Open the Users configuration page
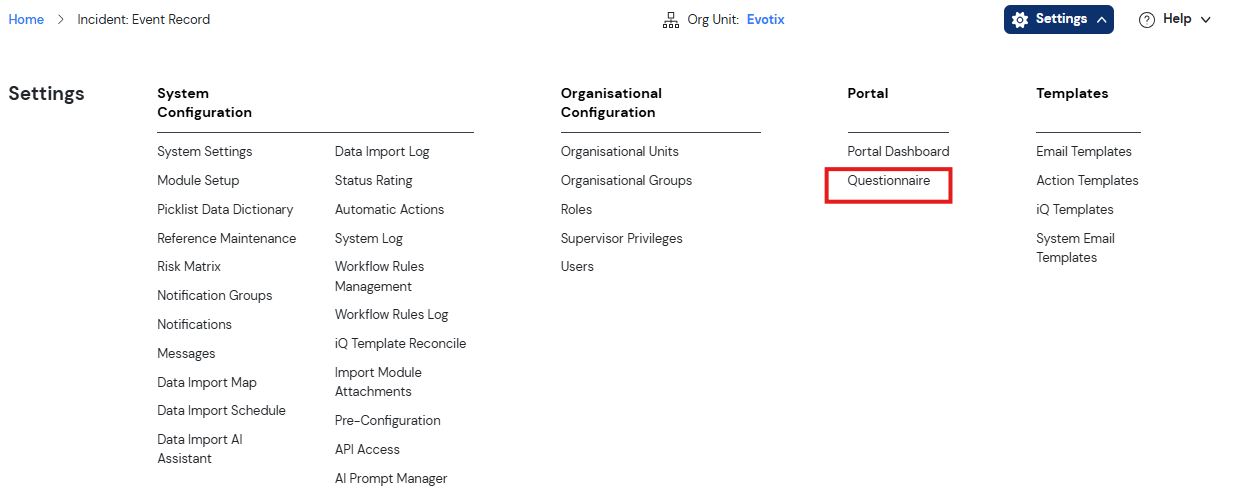The height and width of the screenshot is (487, 1234). click(x=577, y=267)
